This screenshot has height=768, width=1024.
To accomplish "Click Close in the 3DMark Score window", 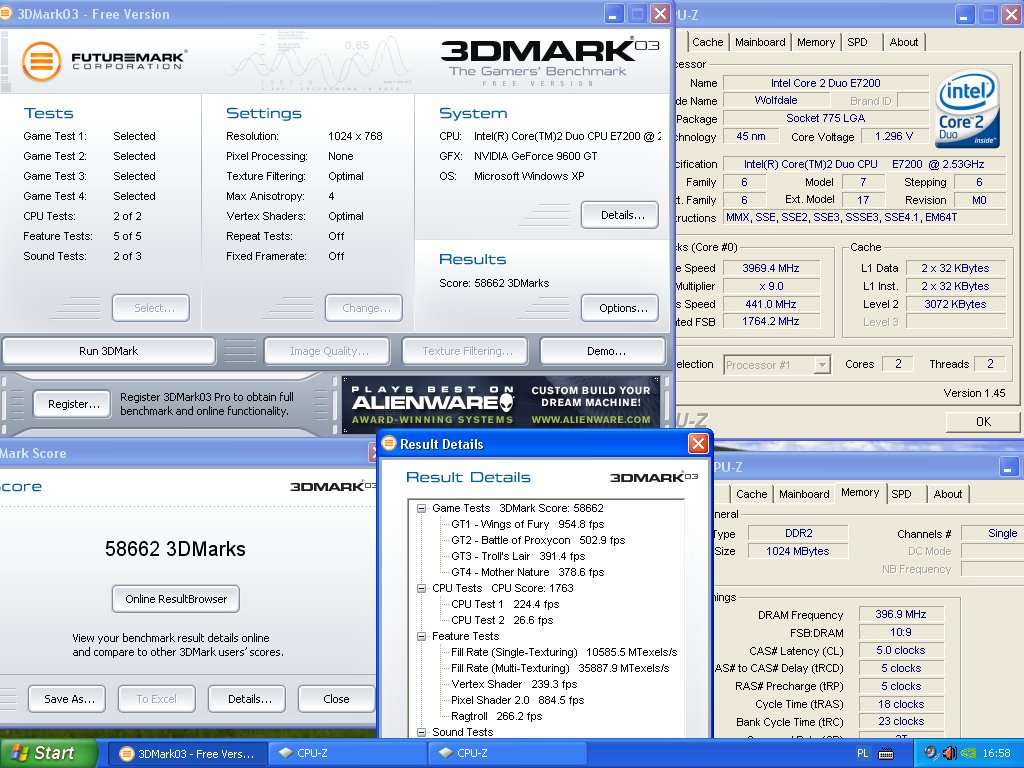I will coord(336,699).
